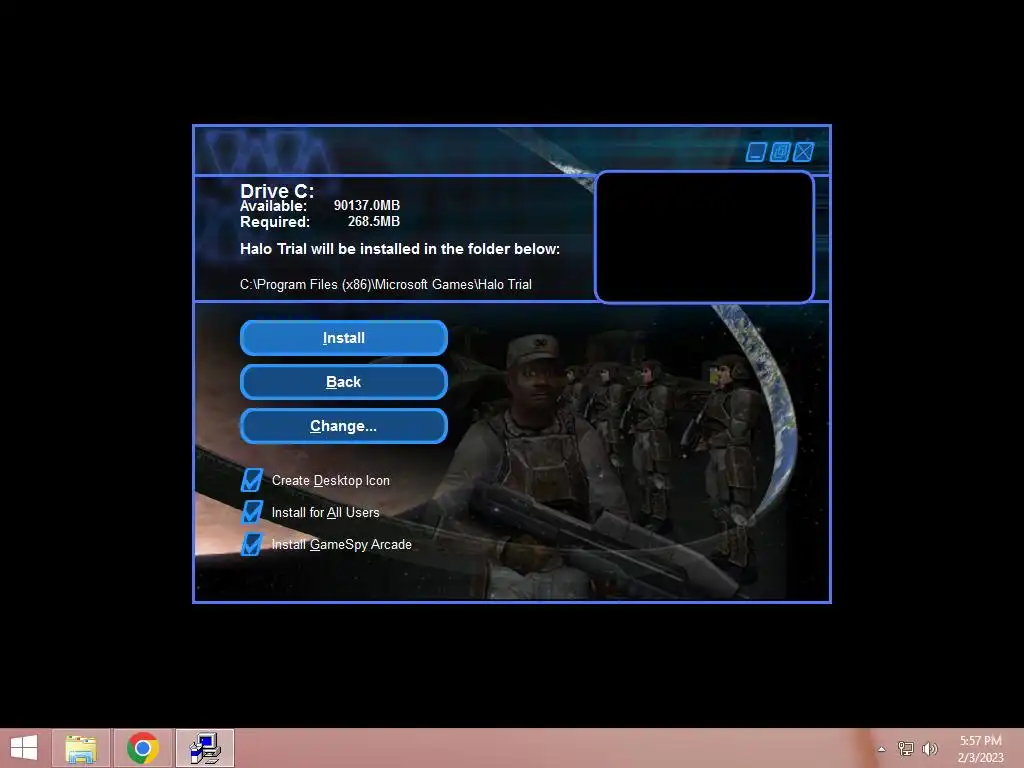Click the Drive C: heading
The width and height of the screenshot is (1024, 768).
tap(277, 191)
